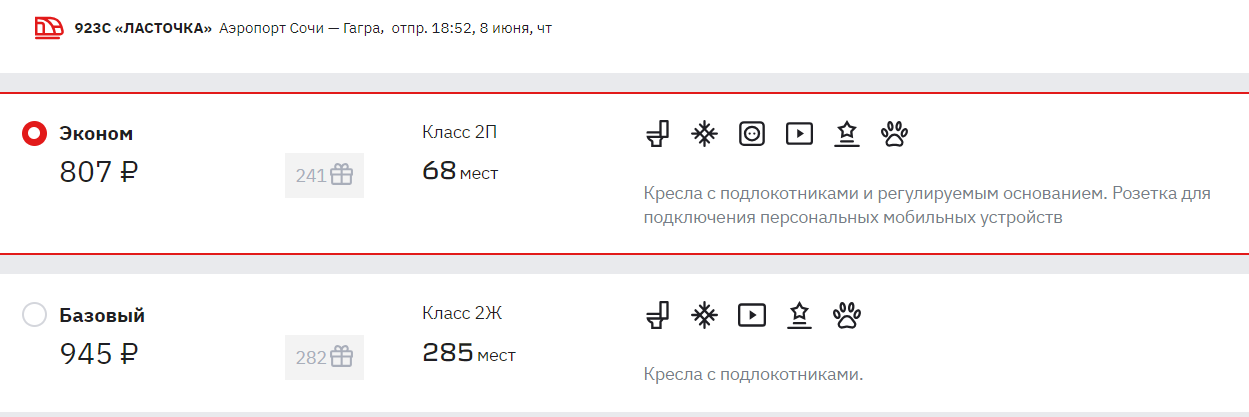This screenshot has width=1249, height=417.
Task: Click the pet paw icon in Эконом row
Action: point(894,133)
